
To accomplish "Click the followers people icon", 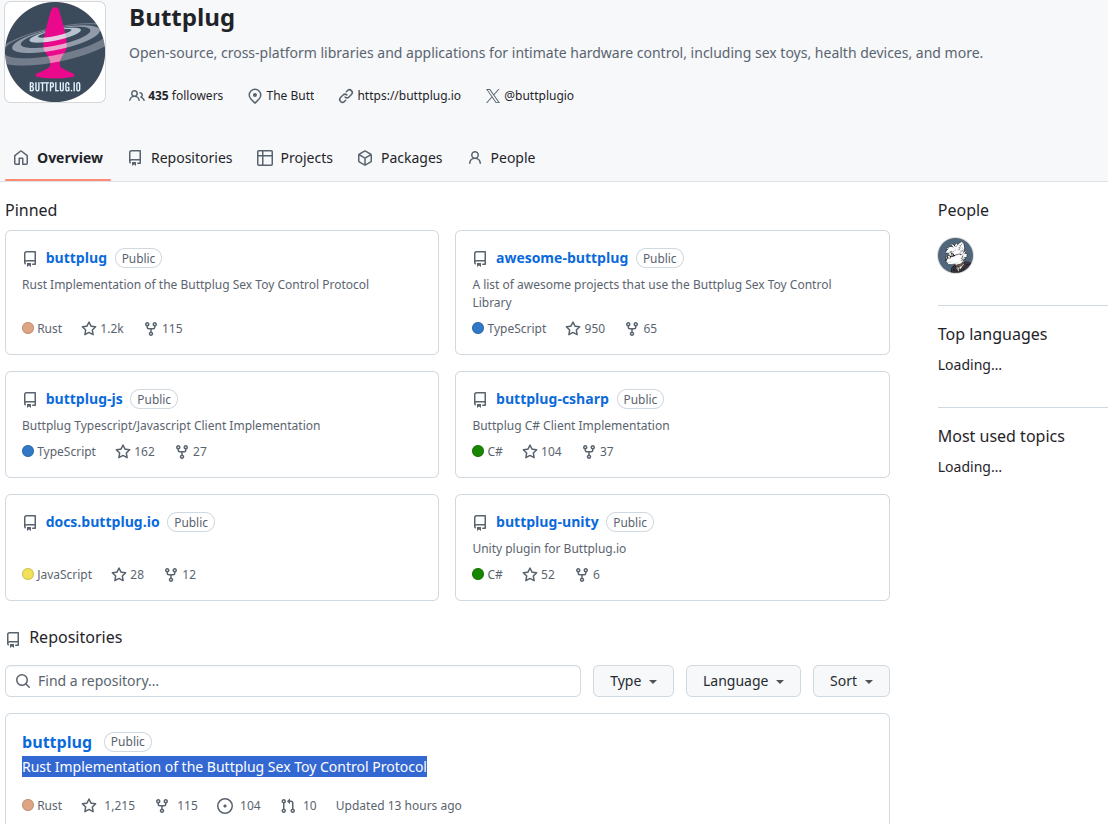I will click(x=136, y=95).
